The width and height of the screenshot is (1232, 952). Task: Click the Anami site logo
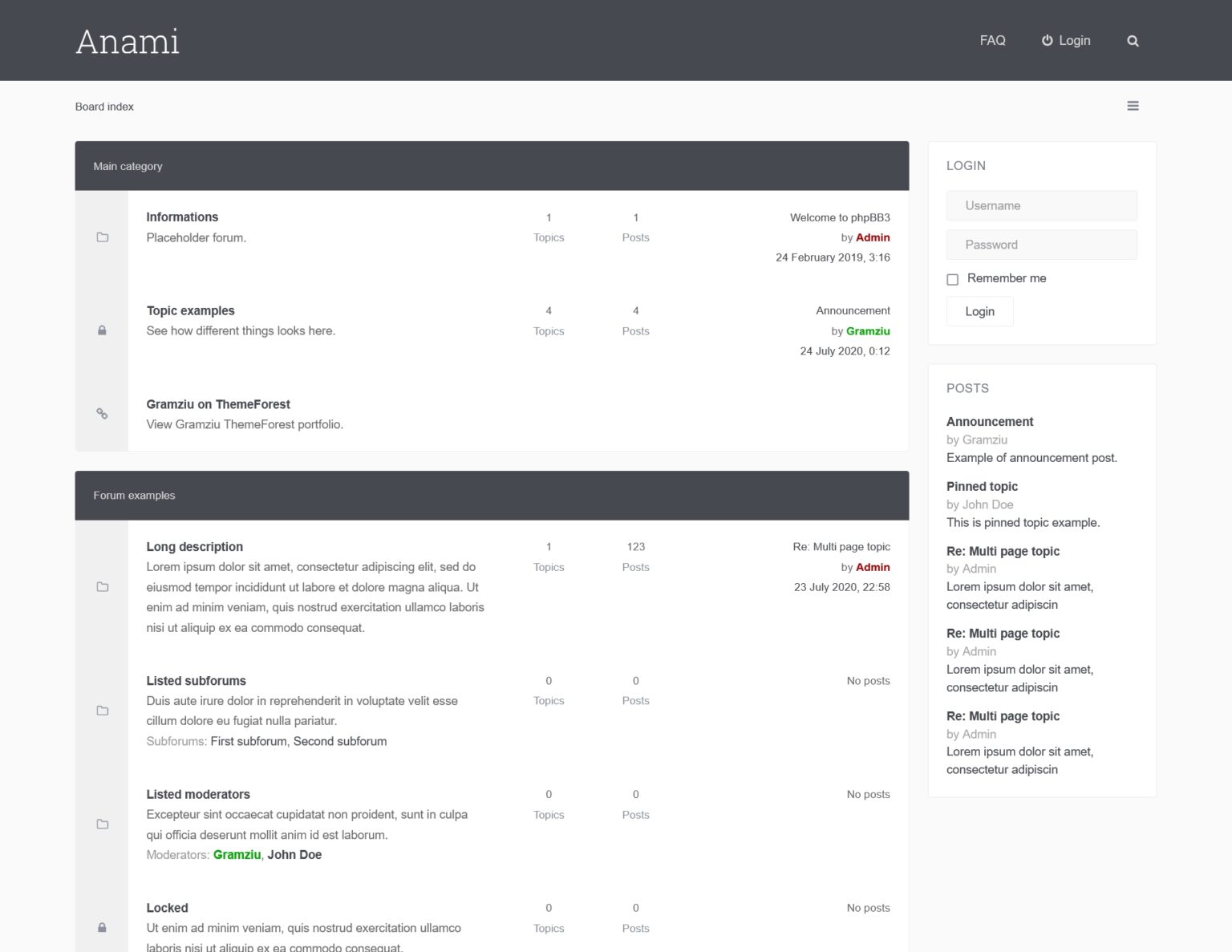tap(128, 41)
